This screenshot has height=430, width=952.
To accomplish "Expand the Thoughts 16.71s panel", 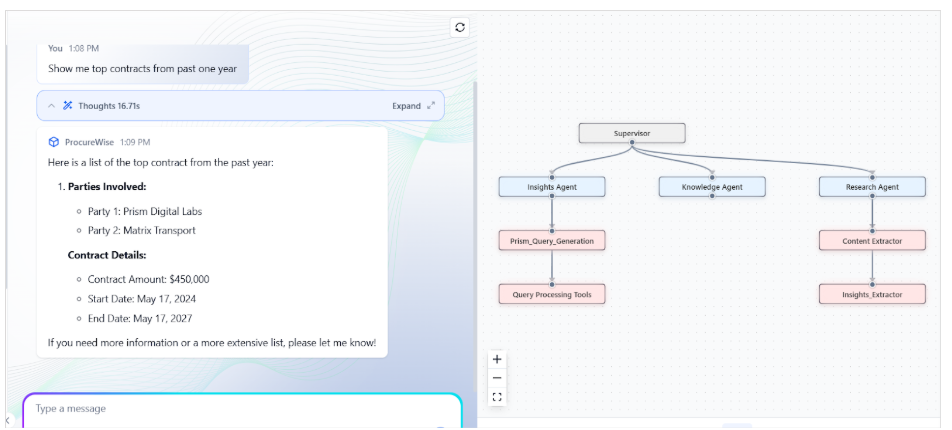I will coord(406,106).
